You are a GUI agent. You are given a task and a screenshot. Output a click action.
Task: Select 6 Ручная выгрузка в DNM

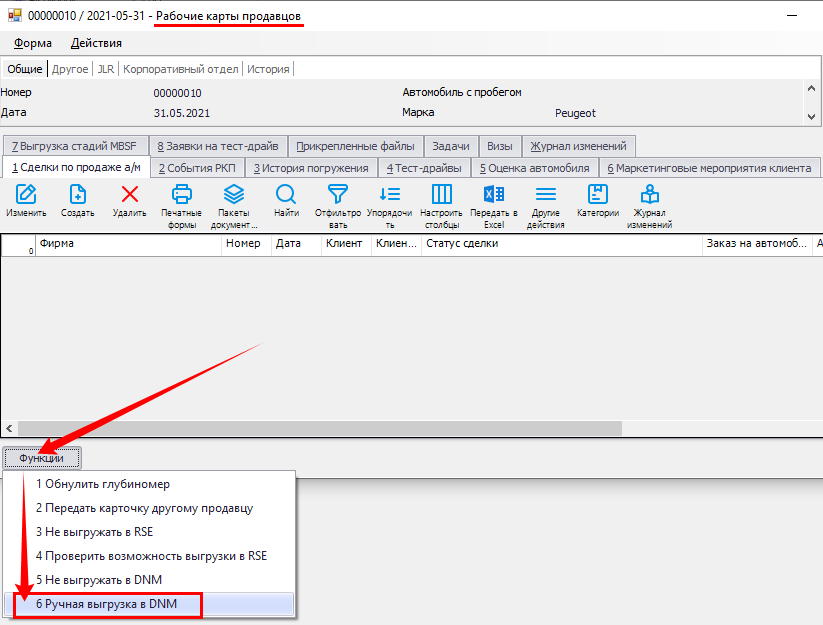click(x=105, y=604)
